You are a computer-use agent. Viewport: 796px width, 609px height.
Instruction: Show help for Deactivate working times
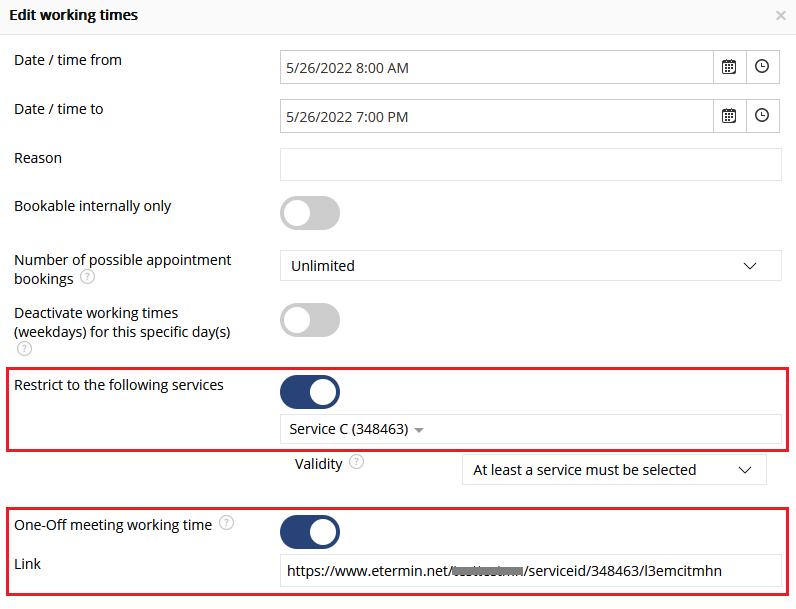tap(24, 349)
